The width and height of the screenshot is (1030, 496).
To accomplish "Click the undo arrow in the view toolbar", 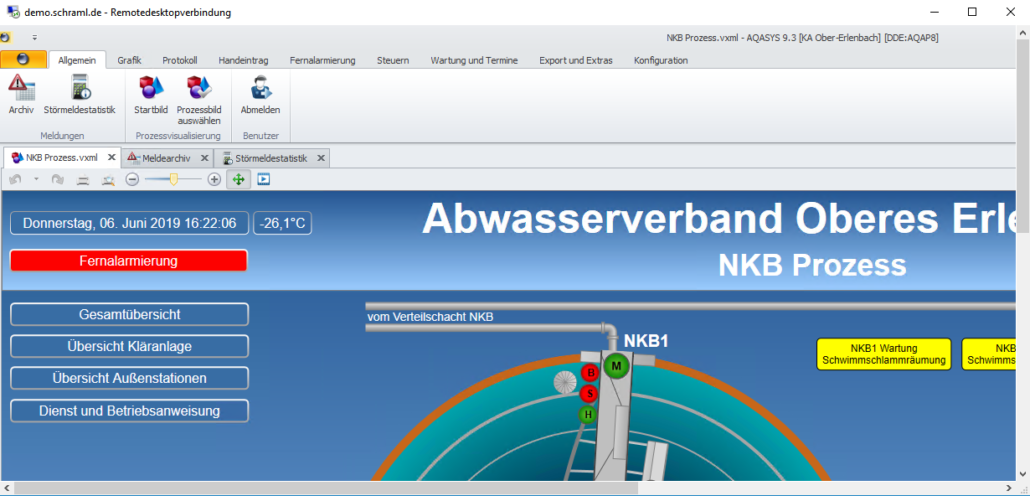I will 16,179.
